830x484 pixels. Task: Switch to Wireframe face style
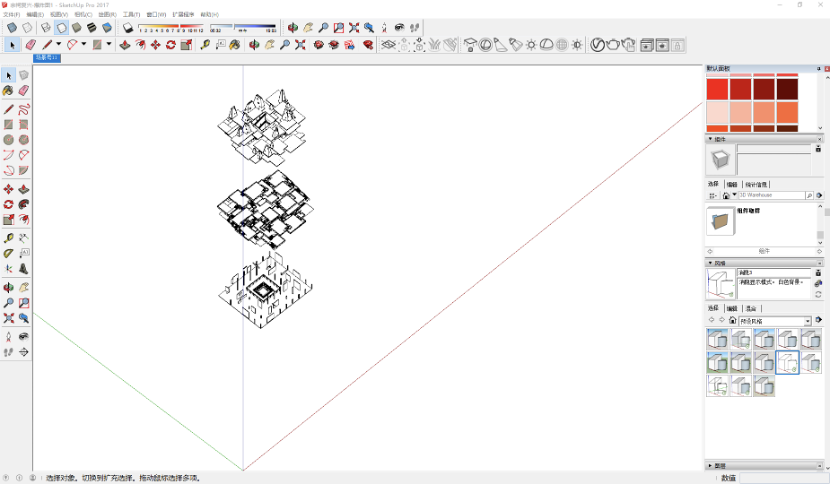46,28
